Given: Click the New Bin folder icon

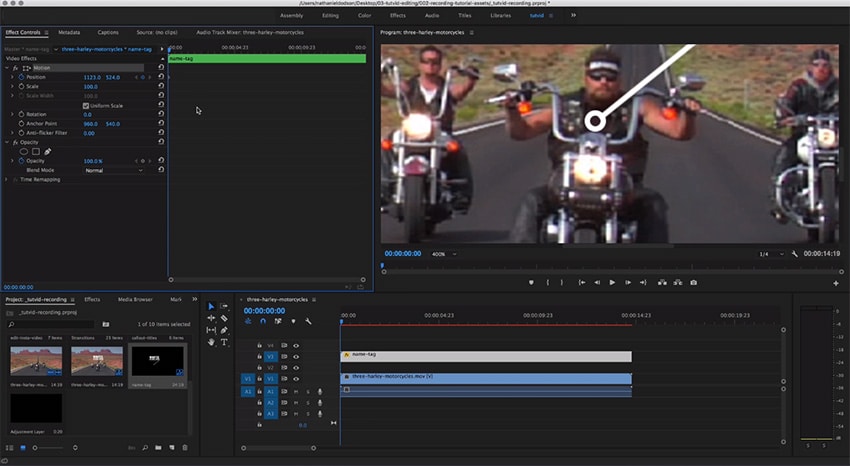Looking at the screenshot, I should [x=158, y=447].
